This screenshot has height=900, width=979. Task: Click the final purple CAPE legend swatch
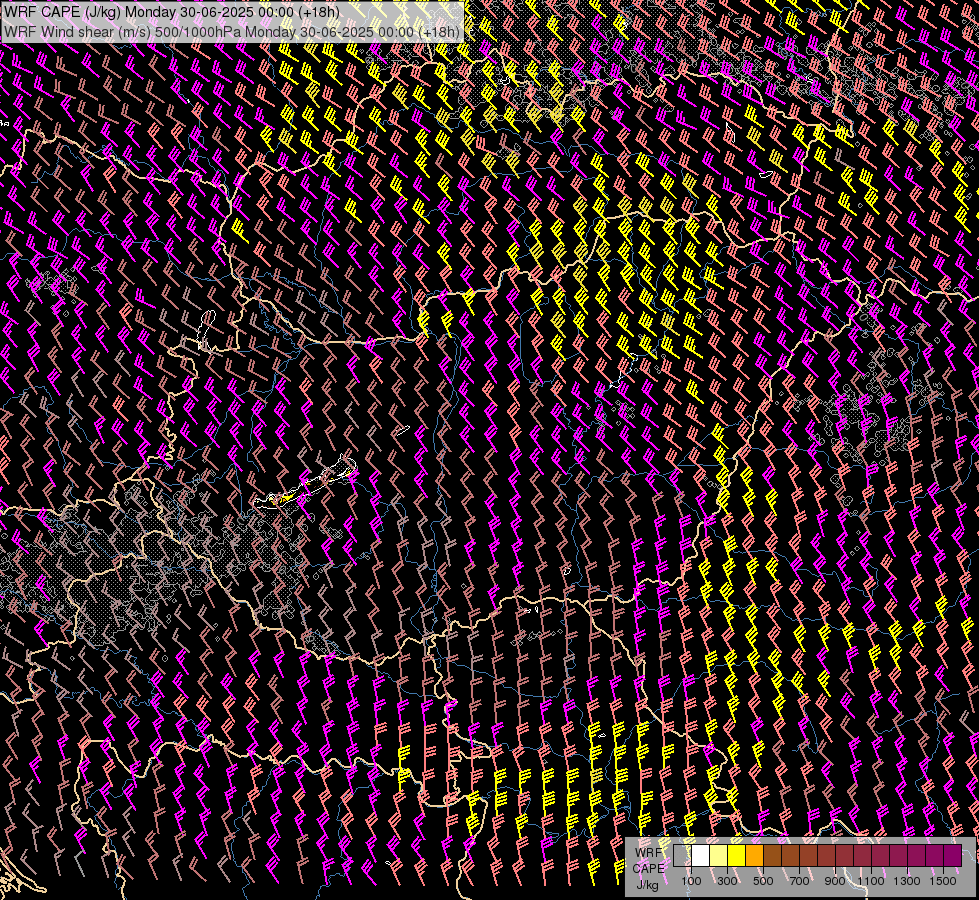point(953,855)
